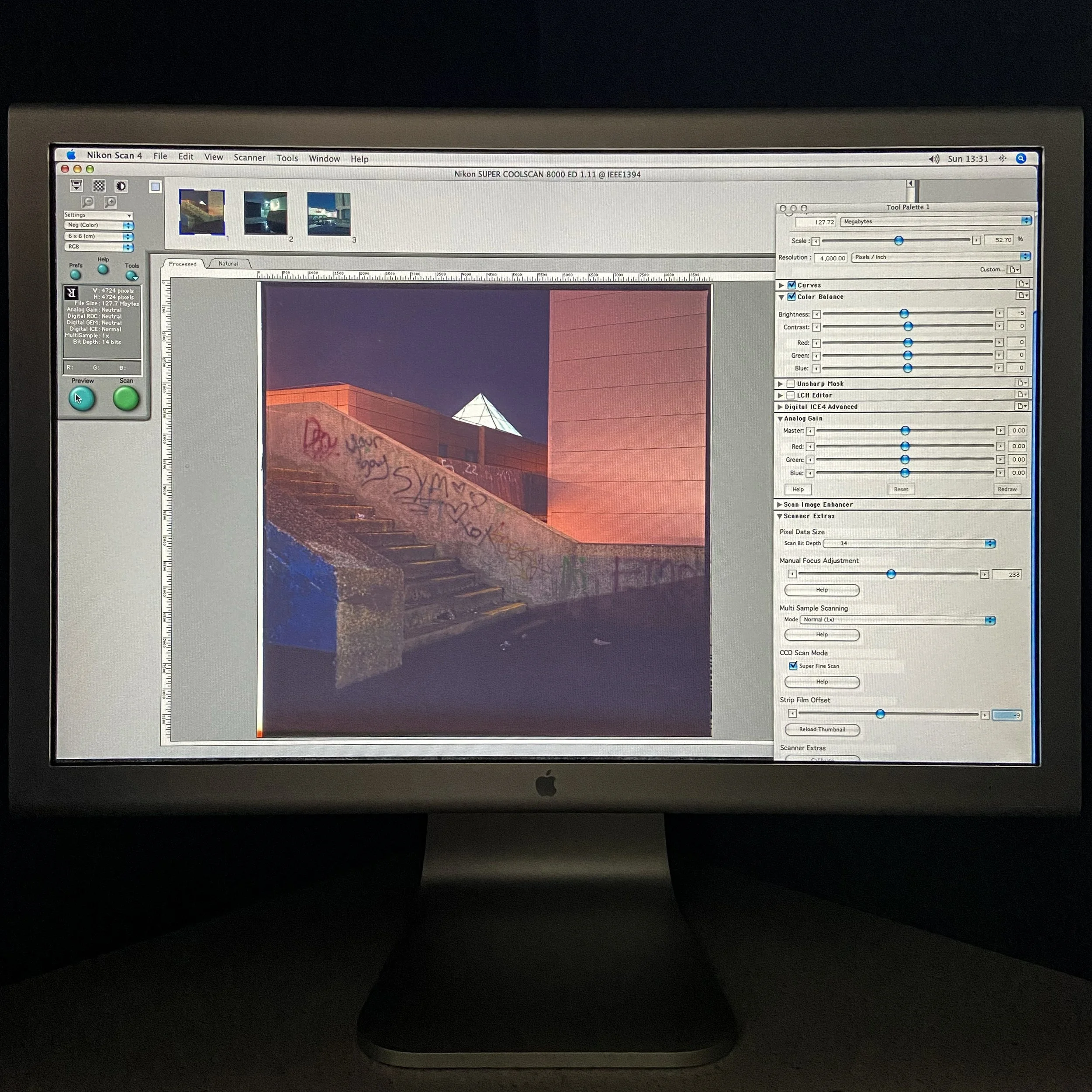Click the teal Preview button
Viewport: 1092px width, 1092px height.
click(82, 399)
